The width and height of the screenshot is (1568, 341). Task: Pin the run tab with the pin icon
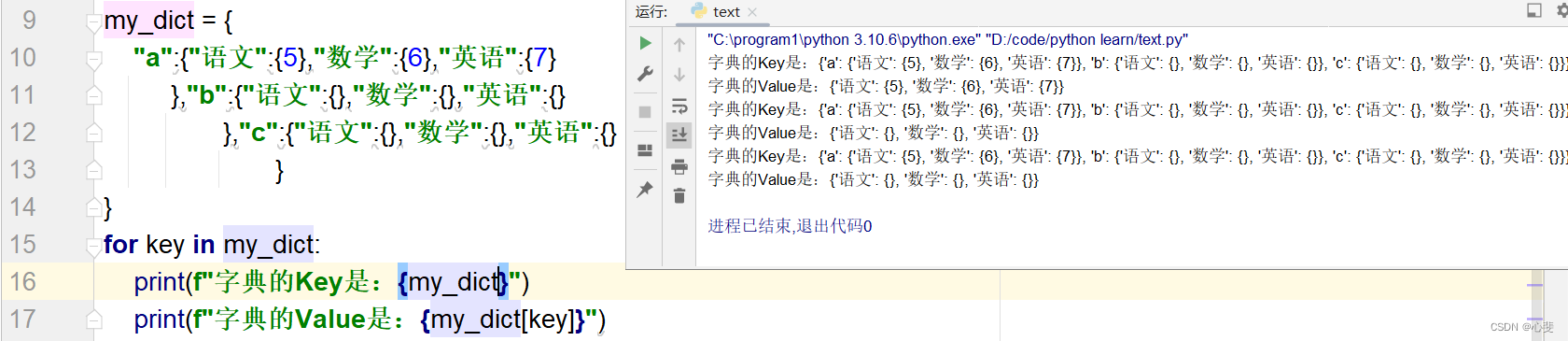[645, 190]
